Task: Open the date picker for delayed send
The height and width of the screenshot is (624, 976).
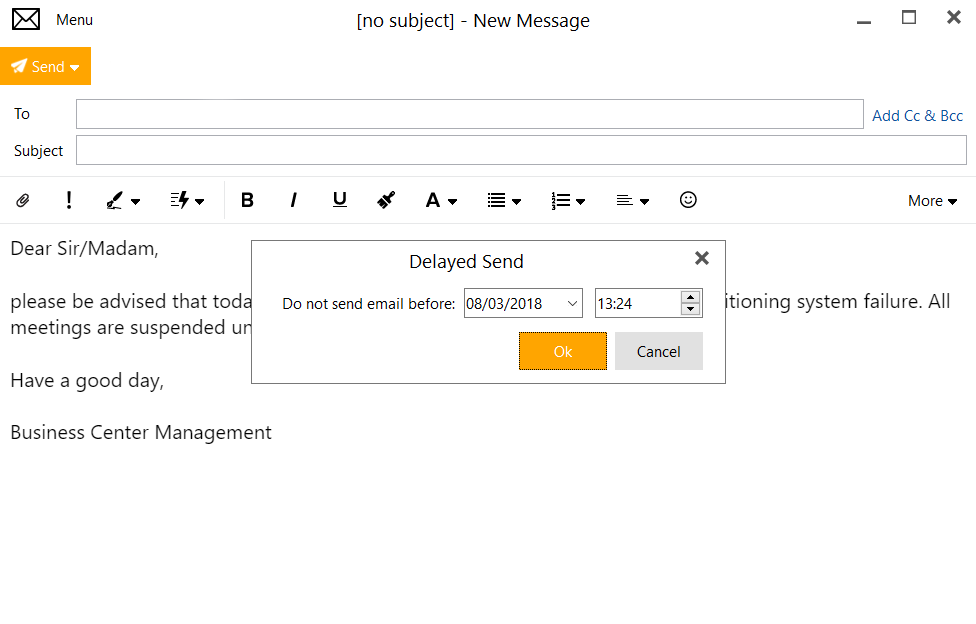Action: pos(573,303)
